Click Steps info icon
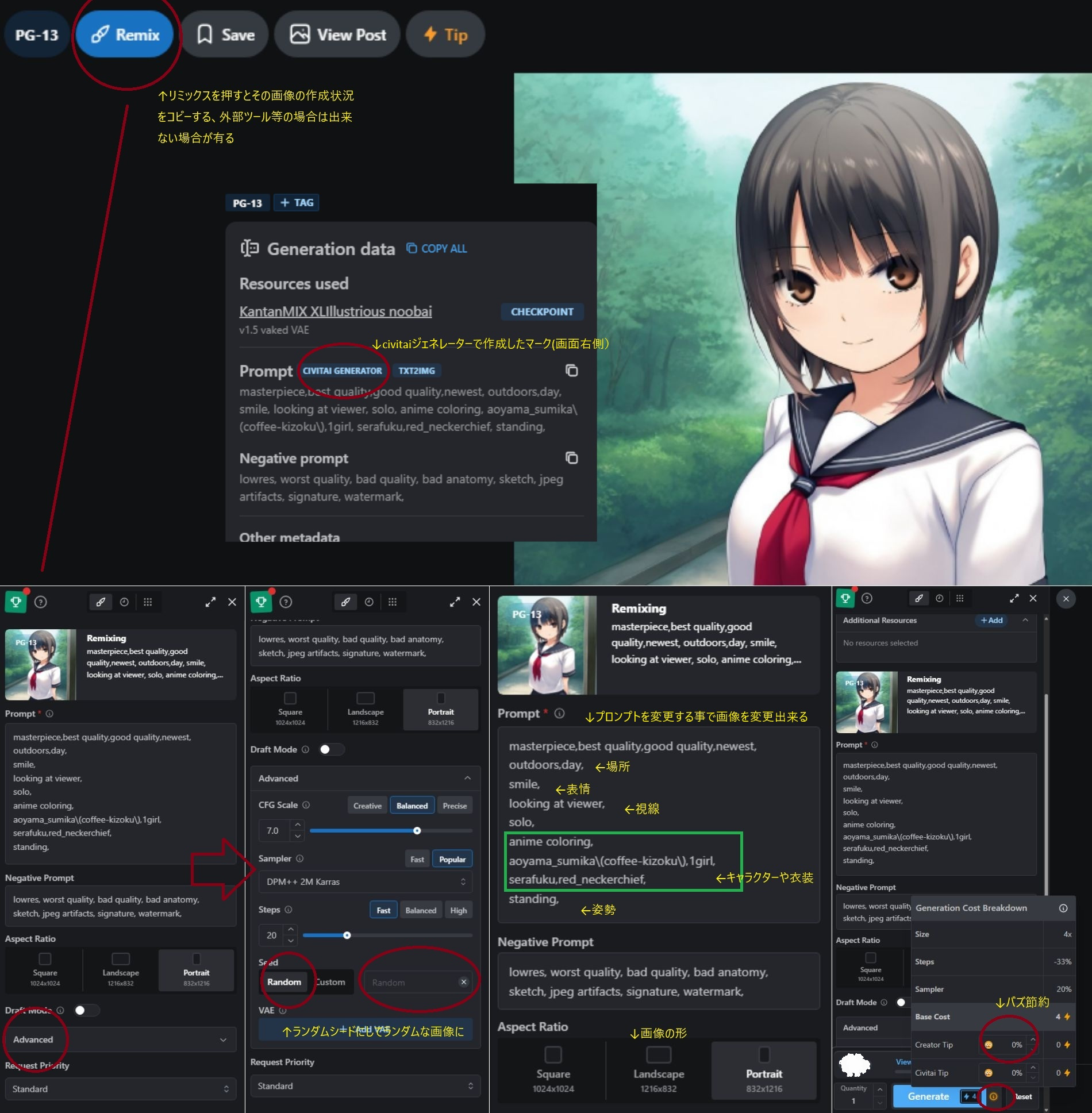The height and width of the screenshot is (1113, 1092). [288, 910]
